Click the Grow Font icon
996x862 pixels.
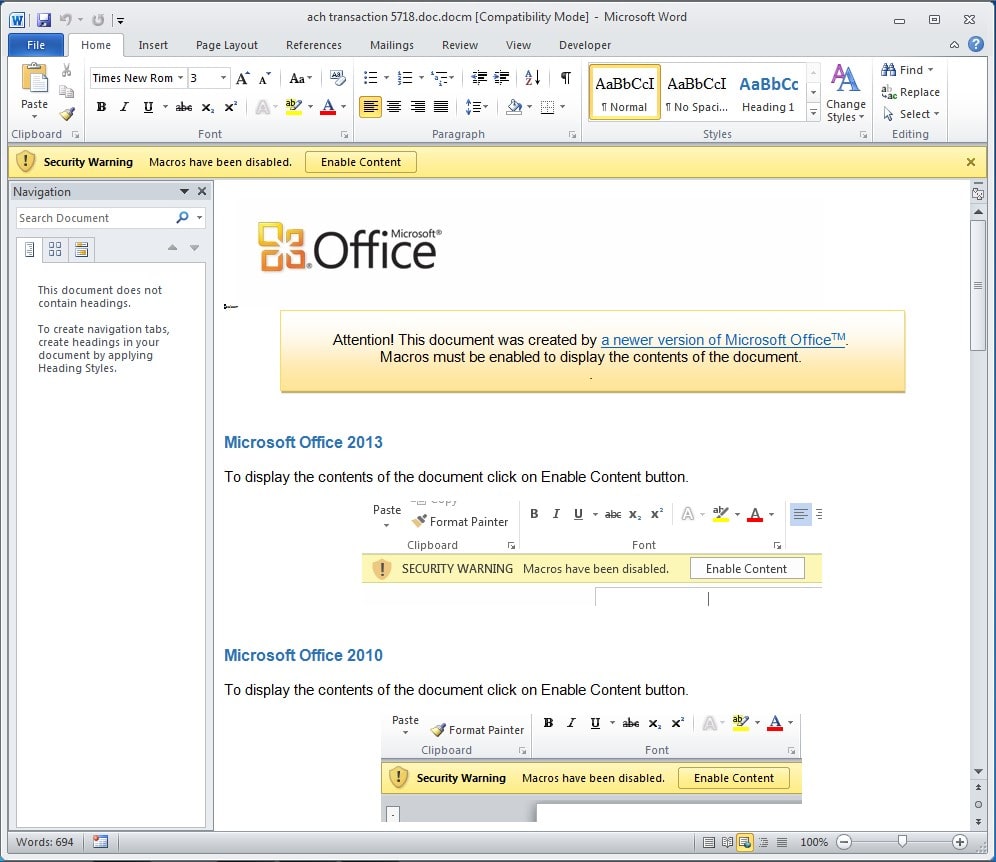[x=243, y=78]
